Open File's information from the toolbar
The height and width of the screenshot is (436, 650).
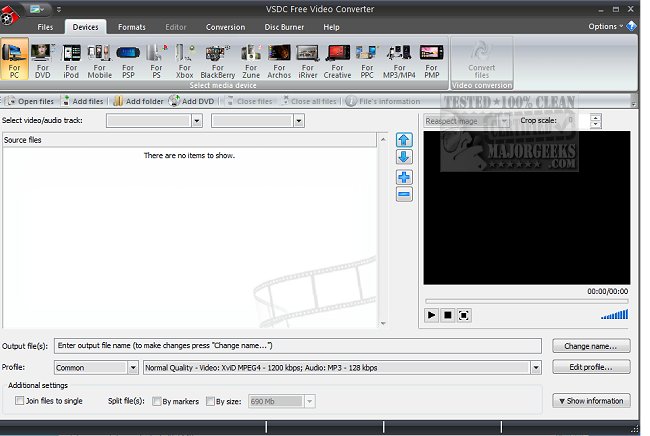[383, 101]
